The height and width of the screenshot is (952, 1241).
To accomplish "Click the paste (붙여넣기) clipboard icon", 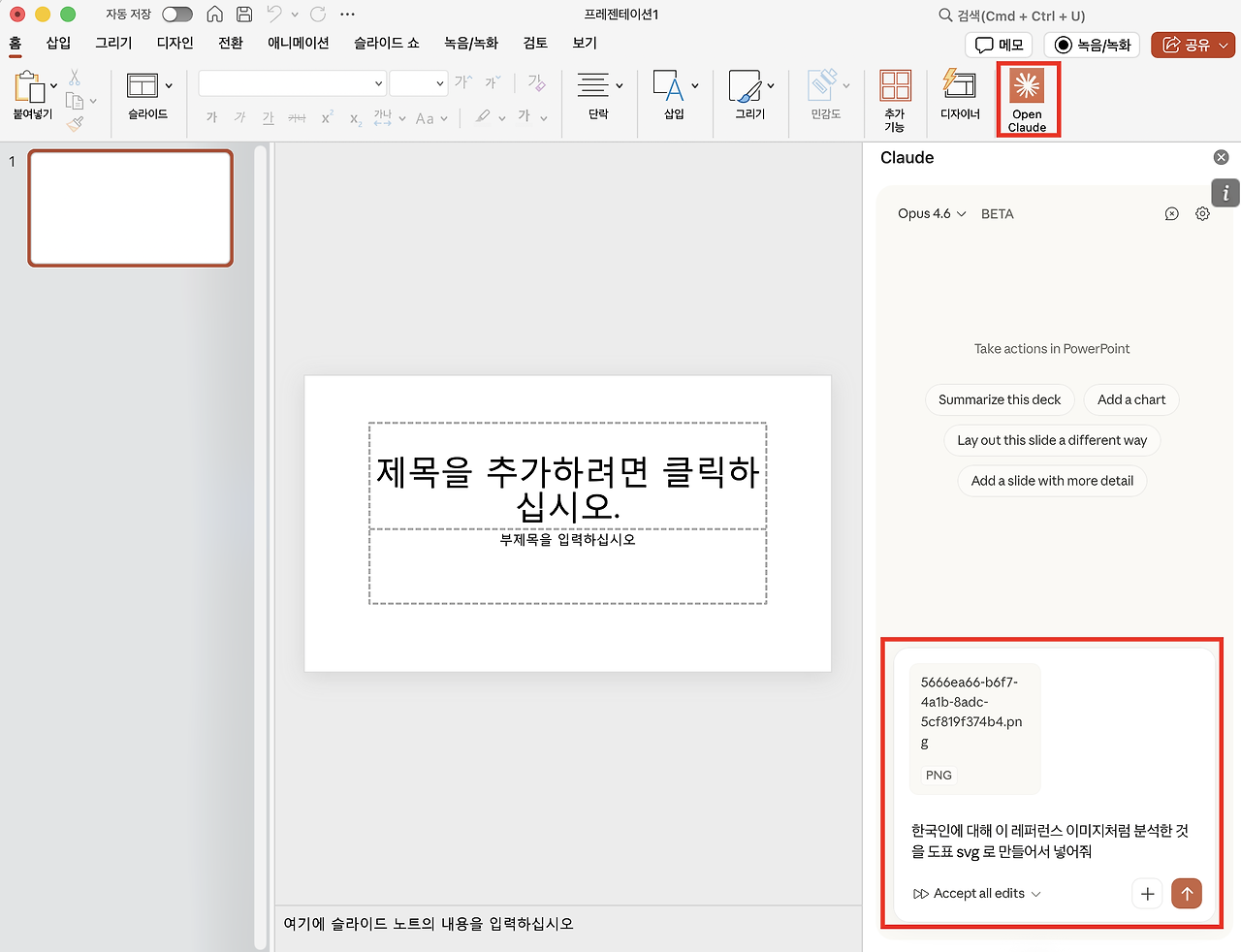I will click(29, 86).
